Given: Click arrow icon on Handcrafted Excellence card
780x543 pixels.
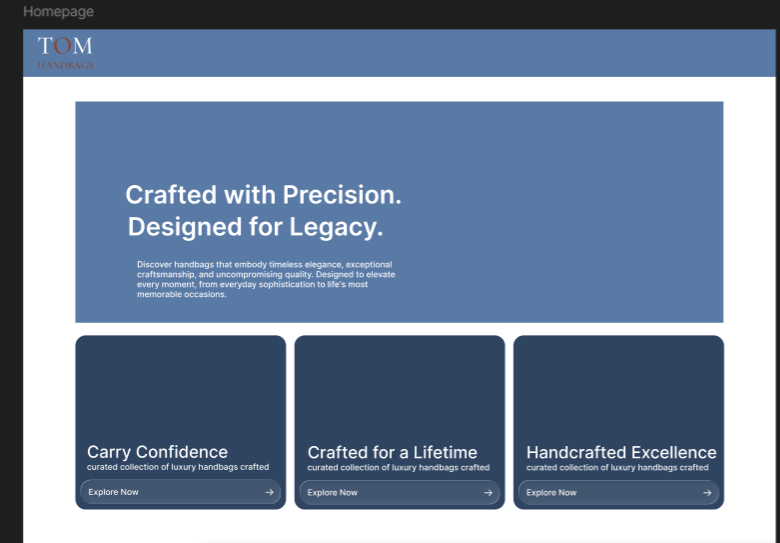Looking at the screenshot, I should (x=707, y=493).
